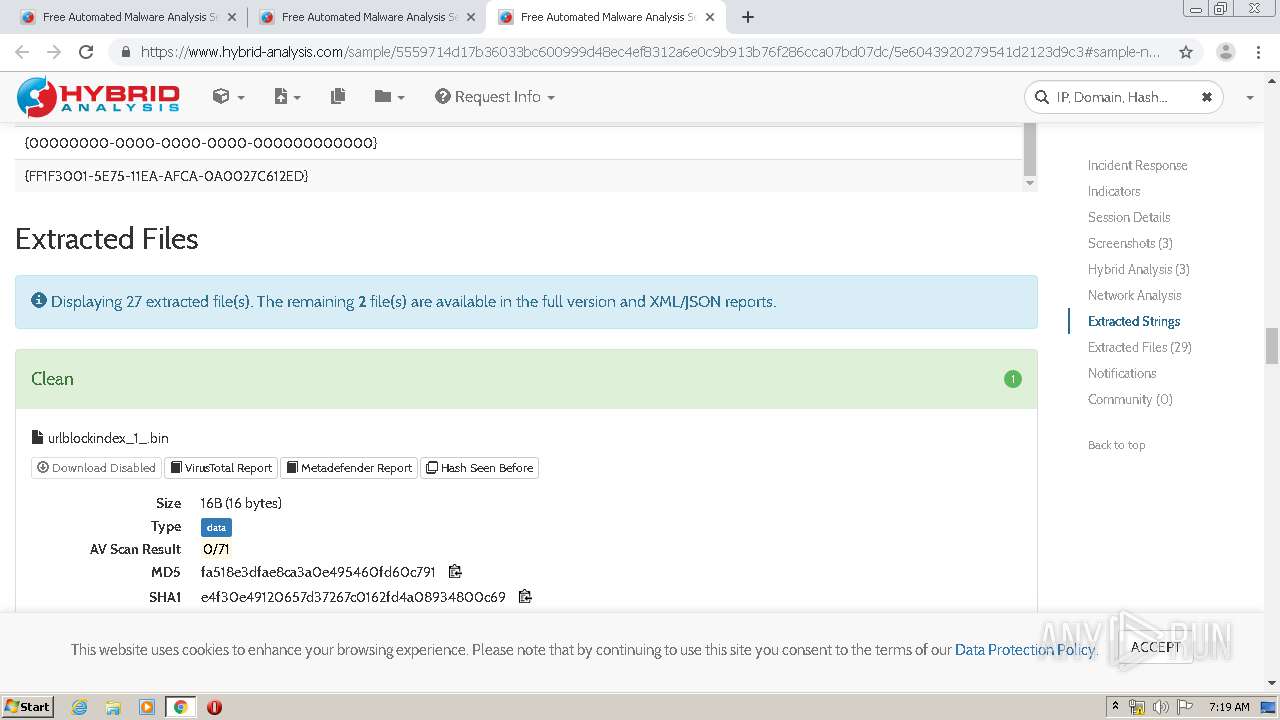1280x720 pixels.
Task: Jump to Screenshots (3) section
Action: 1130,243
